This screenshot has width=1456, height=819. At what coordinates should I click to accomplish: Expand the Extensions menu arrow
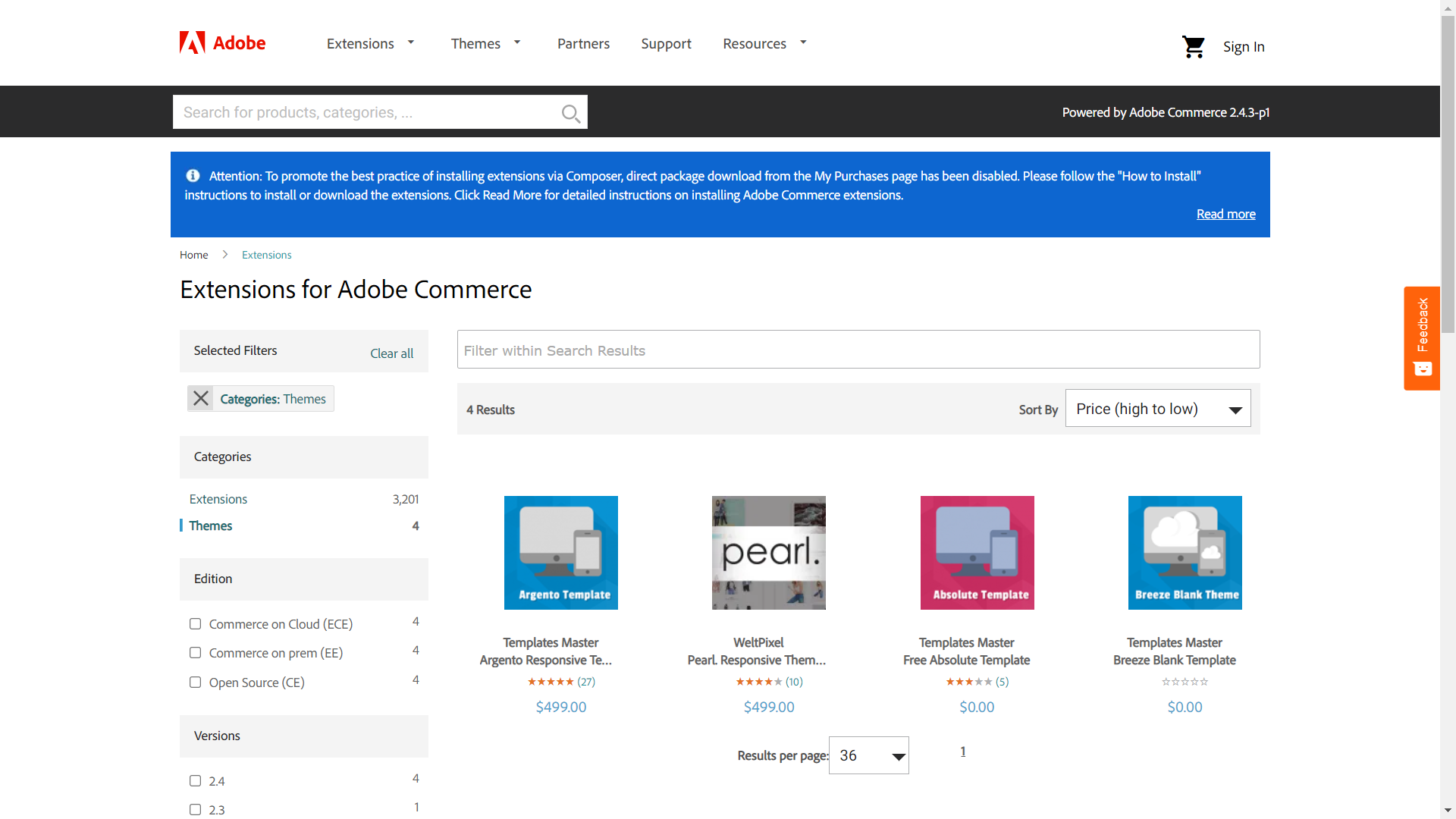(411, 42)
